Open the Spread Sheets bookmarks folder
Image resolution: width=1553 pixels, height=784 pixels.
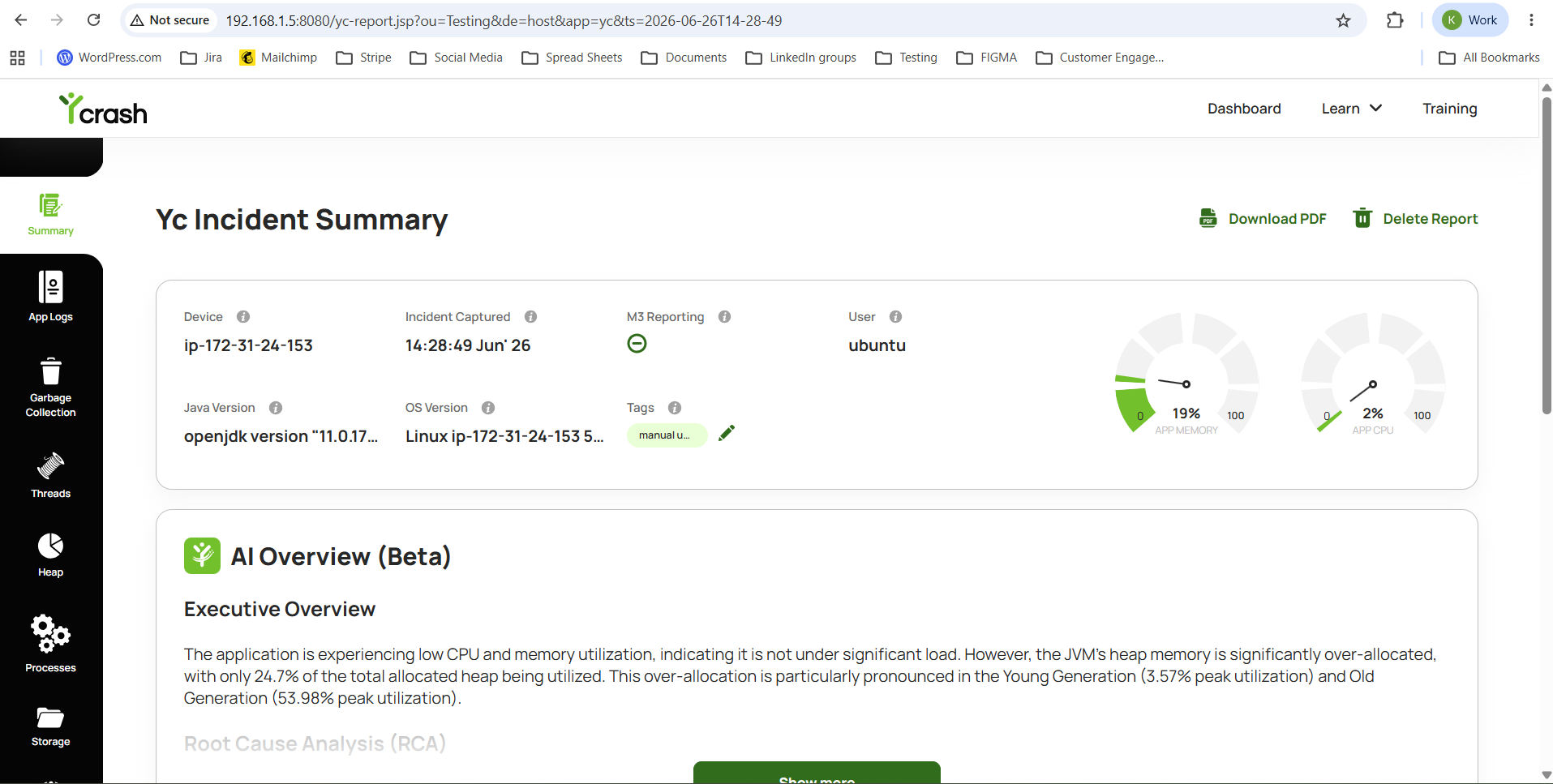pyautogui.click(x=572, y=58)
